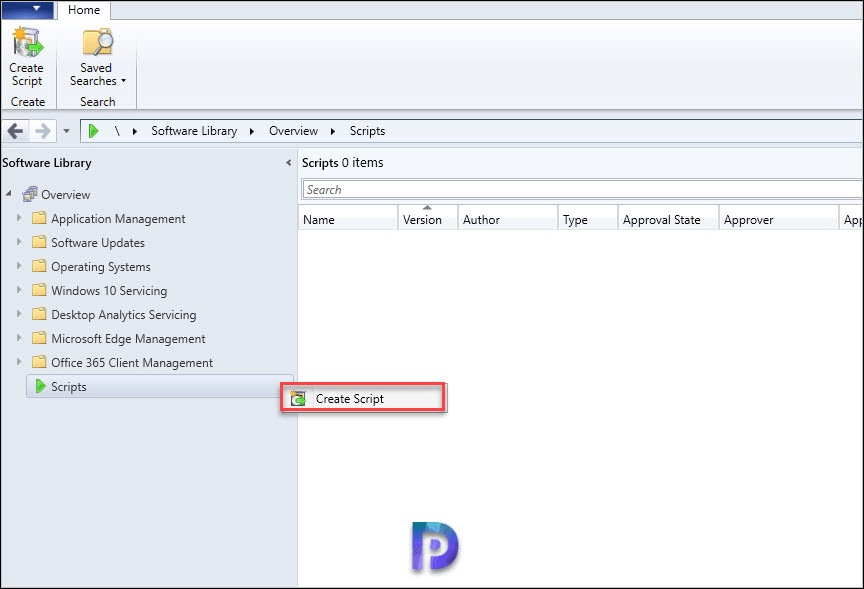Collapse the Software Library navigation pane
Image resolution: width=864 pixels, height=589 pixels.
(288, 162)
